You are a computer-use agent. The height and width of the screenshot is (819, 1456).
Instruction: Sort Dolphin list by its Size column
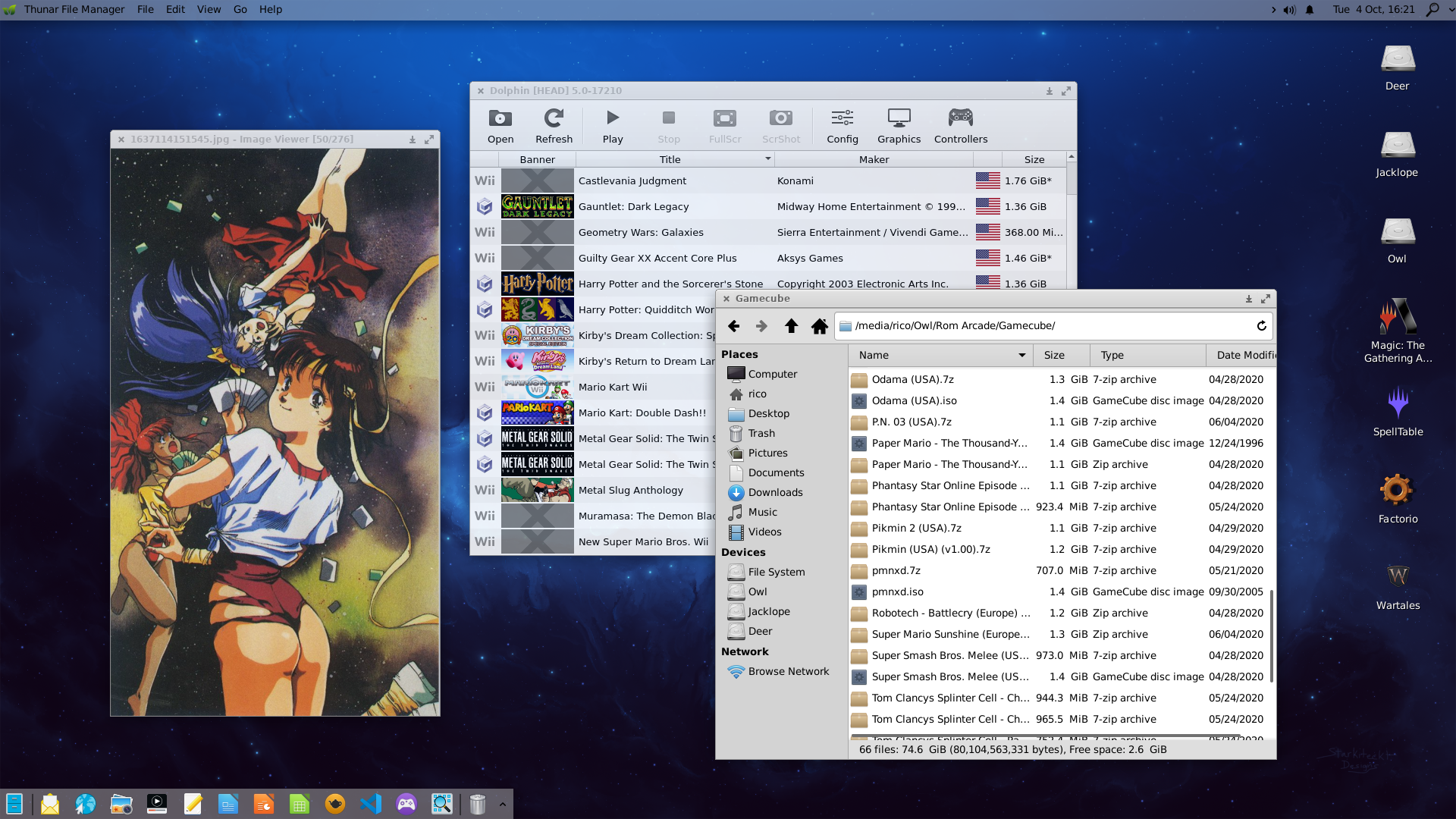coord(1034,159)
